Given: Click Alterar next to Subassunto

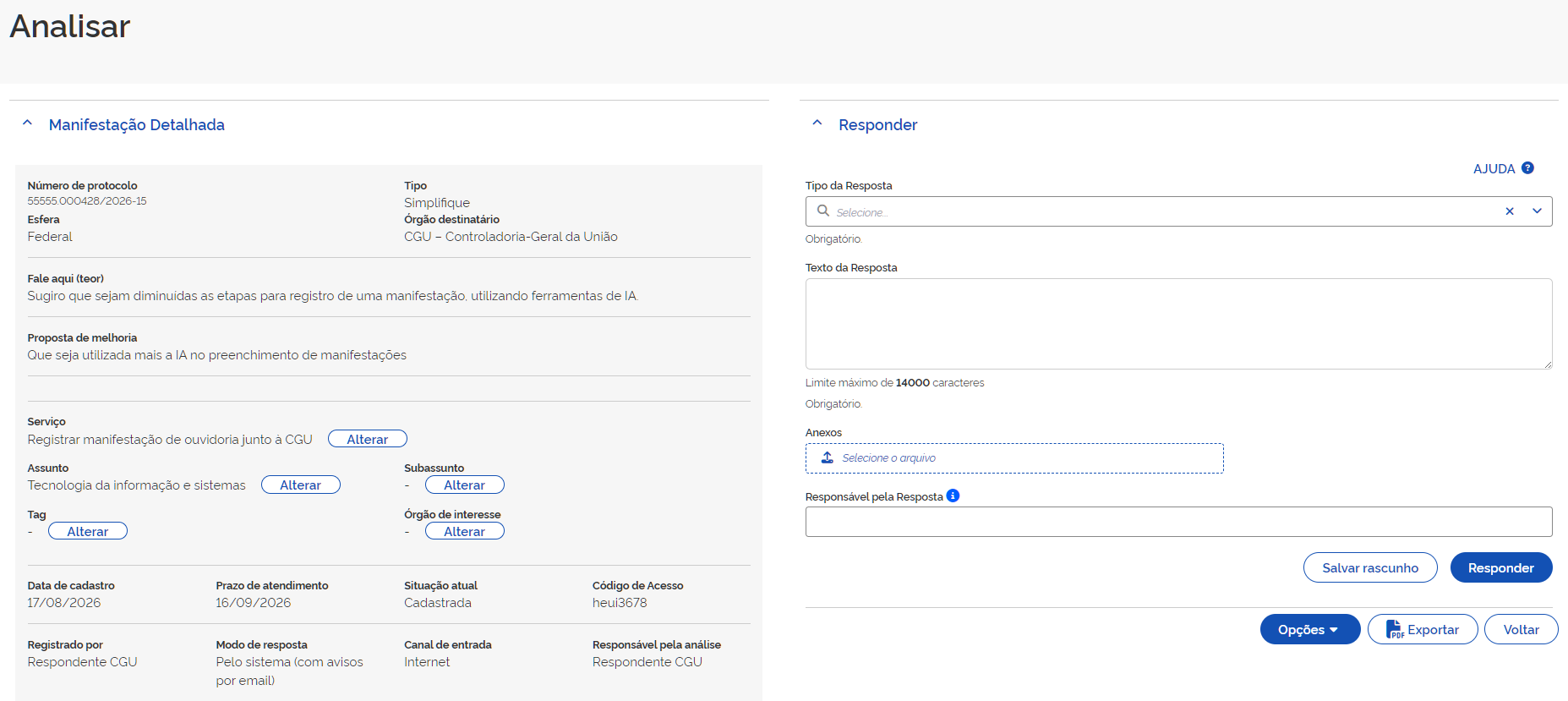Looking at the screenshot, I should coord(465,485).
